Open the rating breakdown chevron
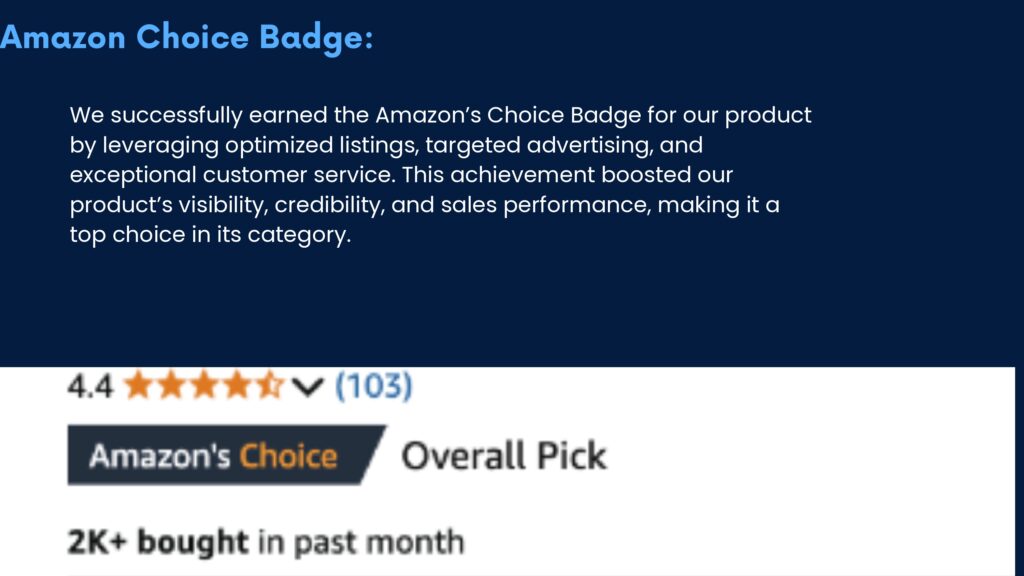The width and height of the screenshot is (1024, 576). [x=308, y=387]
